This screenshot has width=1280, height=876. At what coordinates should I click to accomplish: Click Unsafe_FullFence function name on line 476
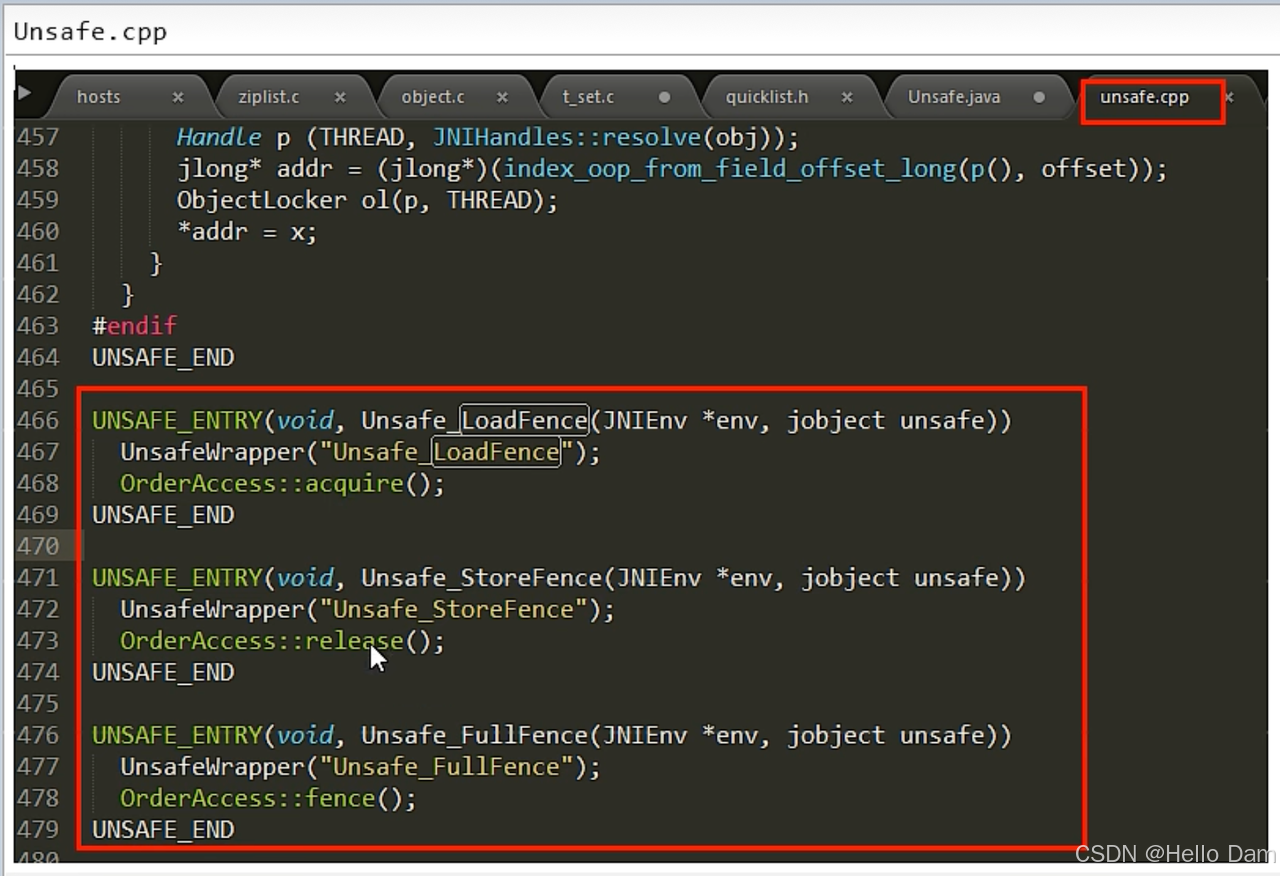475,735
